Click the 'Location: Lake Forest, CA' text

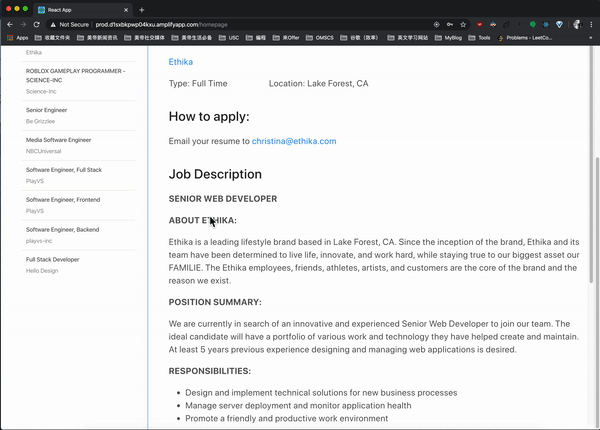click(x=318, y=83)
